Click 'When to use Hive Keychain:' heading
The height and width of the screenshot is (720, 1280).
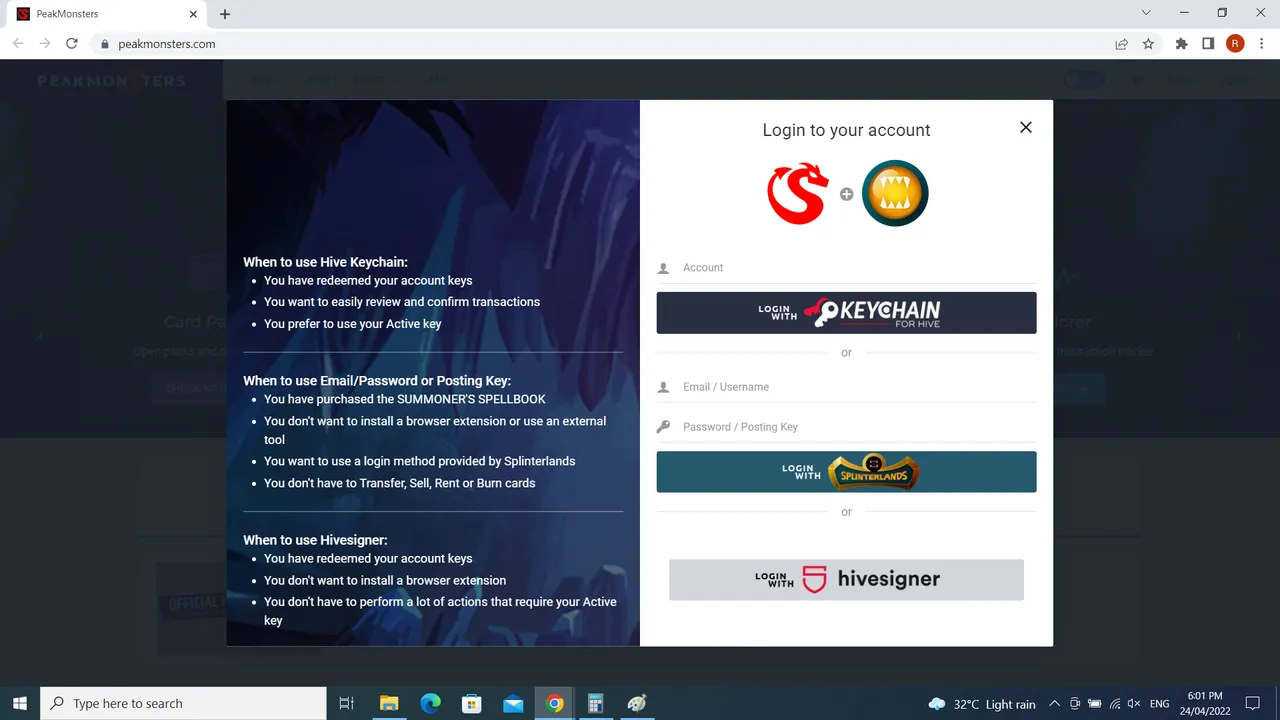point(325,262)
